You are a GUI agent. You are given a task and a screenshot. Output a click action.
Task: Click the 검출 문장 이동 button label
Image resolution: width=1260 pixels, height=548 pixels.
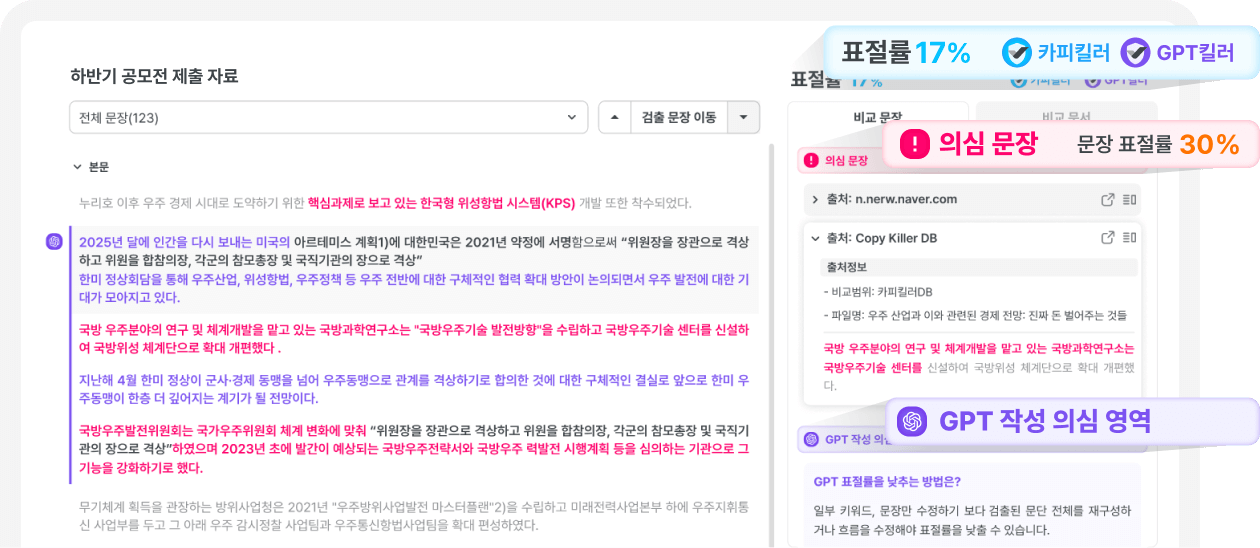click(678, 117)
